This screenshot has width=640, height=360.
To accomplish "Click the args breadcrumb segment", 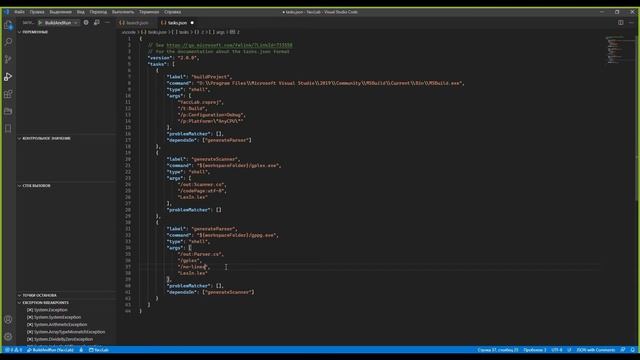I will tap(218, 32).
